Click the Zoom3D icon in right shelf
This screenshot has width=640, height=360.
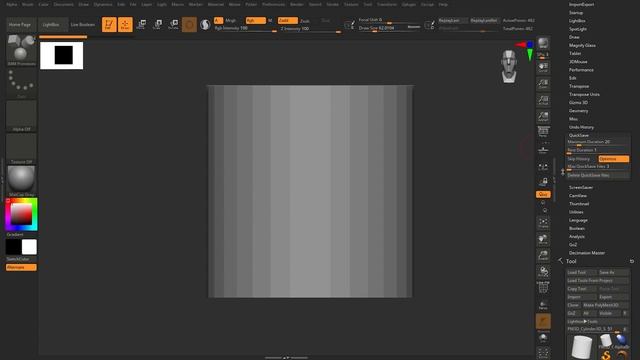(543, 256)
